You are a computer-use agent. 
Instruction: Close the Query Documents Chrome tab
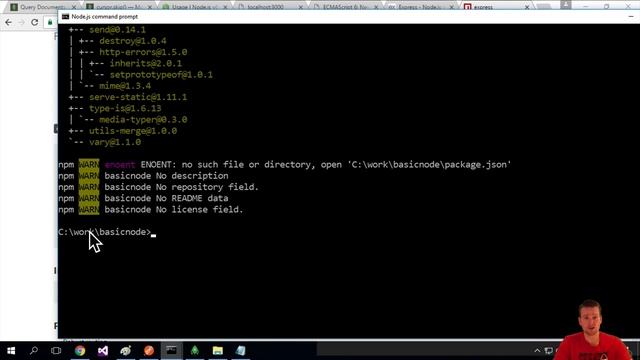74,7
